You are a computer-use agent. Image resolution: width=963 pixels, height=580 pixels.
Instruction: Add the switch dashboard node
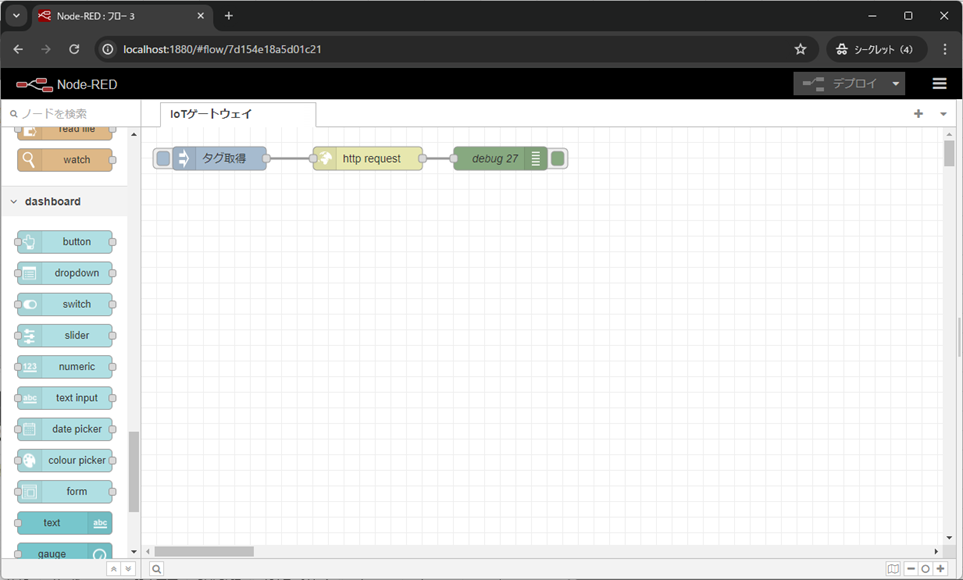(x=65, y=304)
